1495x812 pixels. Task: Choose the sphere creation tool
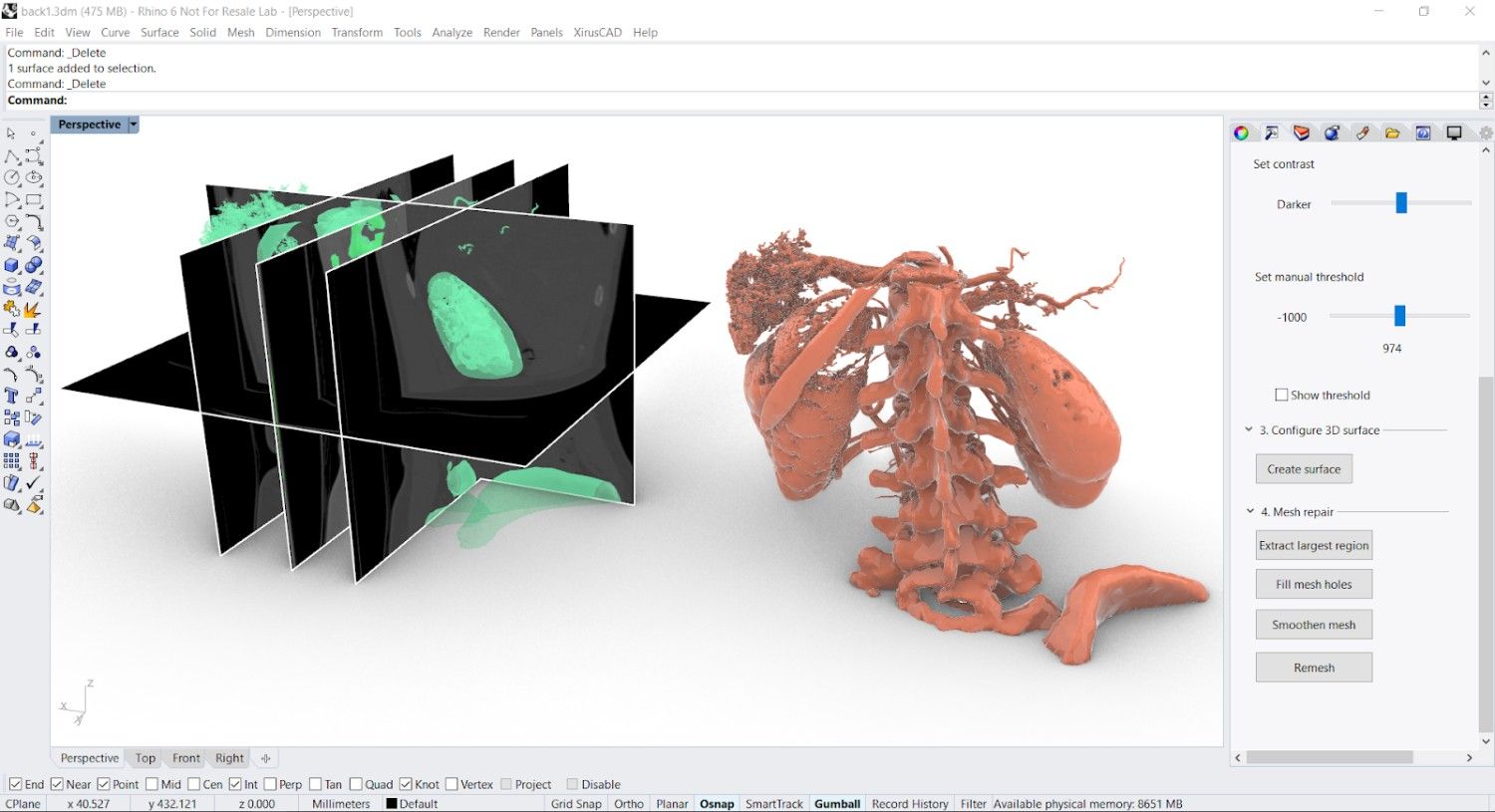pyautogui.click(x=33, y=265)
